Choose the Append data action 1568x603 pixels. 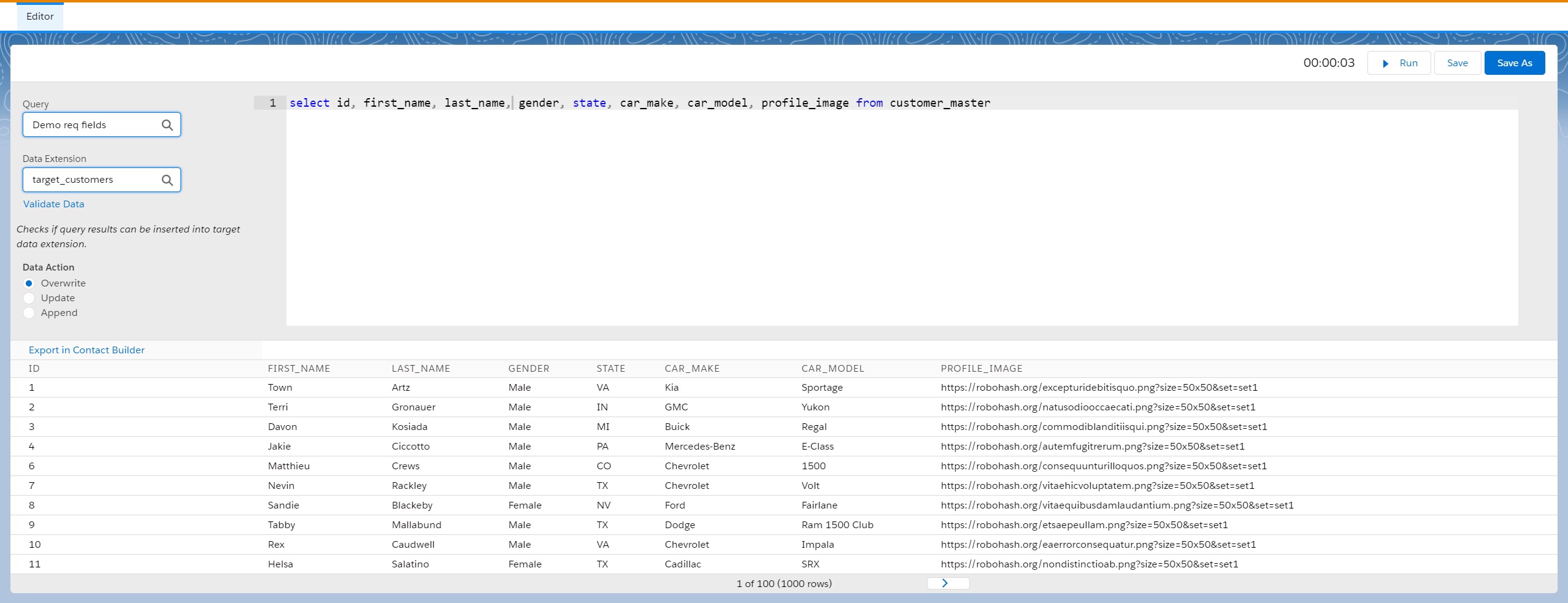(29, 313)
